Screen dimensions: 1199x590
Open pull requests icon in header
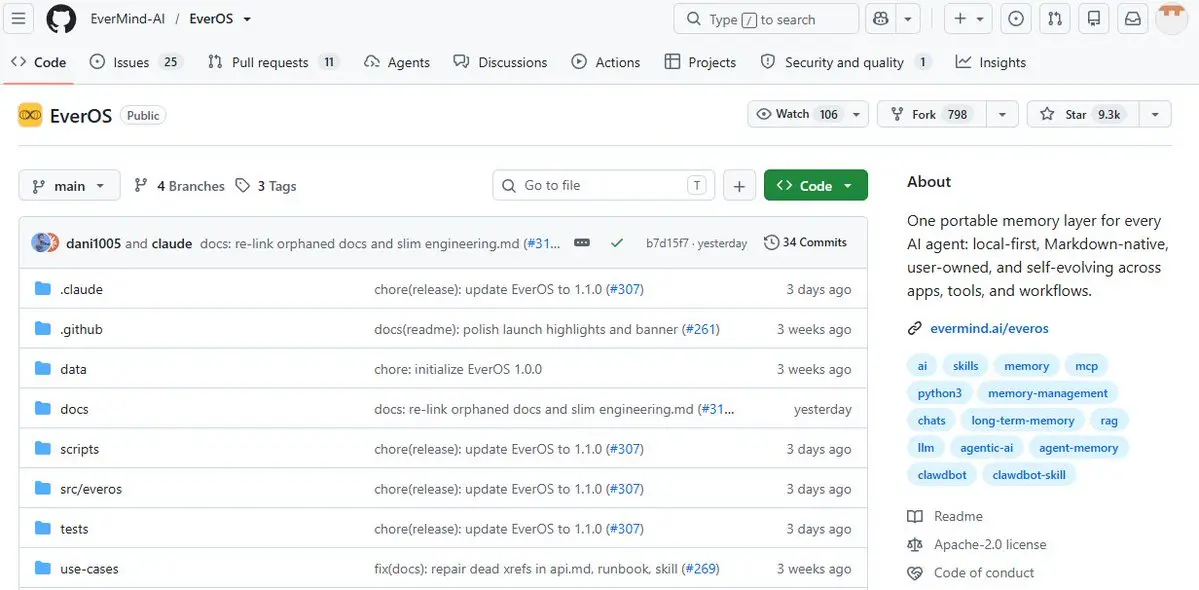(x=1054, y=19)
